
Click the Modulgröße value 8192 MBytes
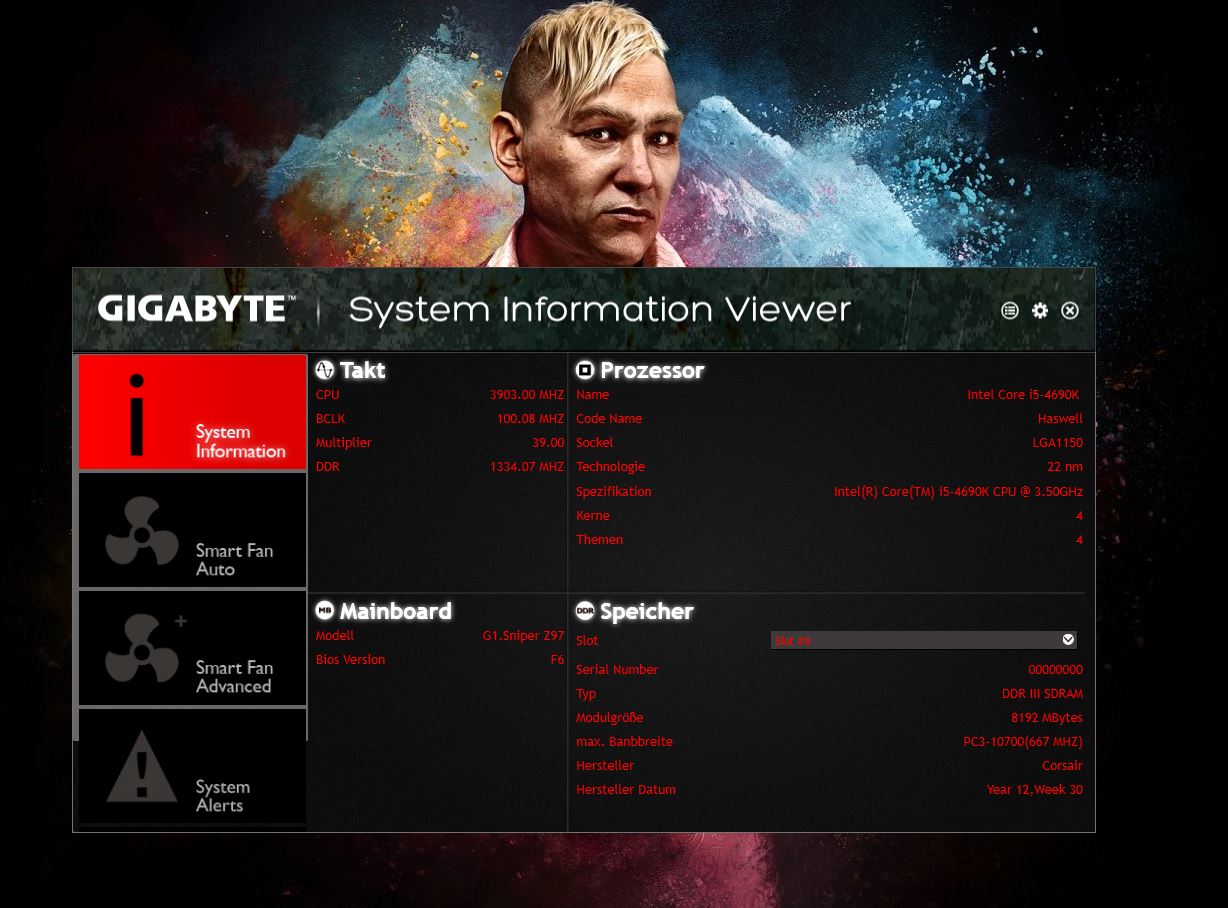(1047, 718)
